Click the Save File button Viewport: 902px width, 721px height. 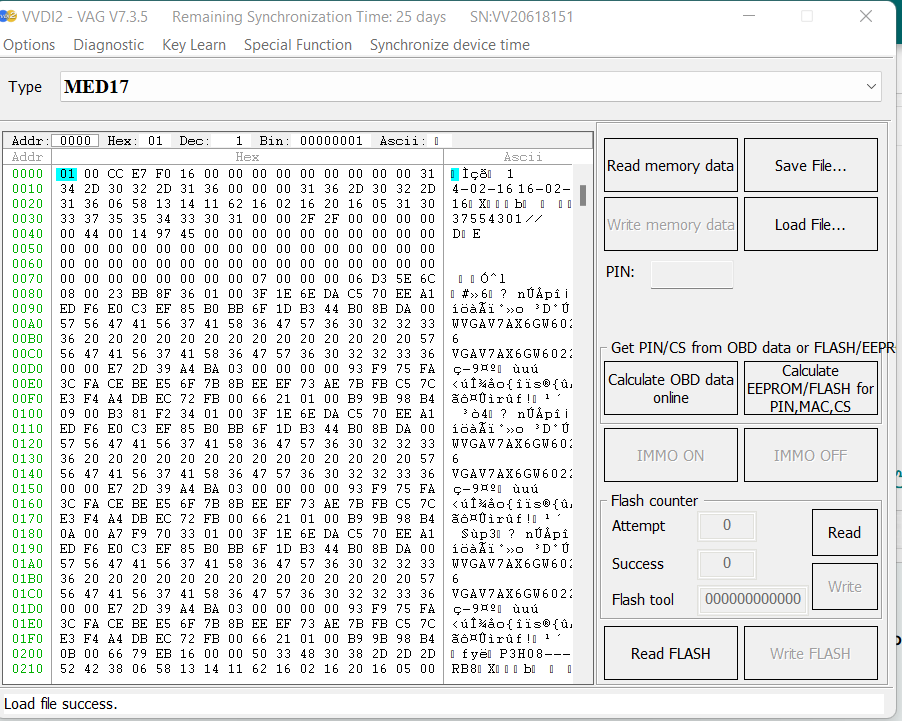coord(810,166)
